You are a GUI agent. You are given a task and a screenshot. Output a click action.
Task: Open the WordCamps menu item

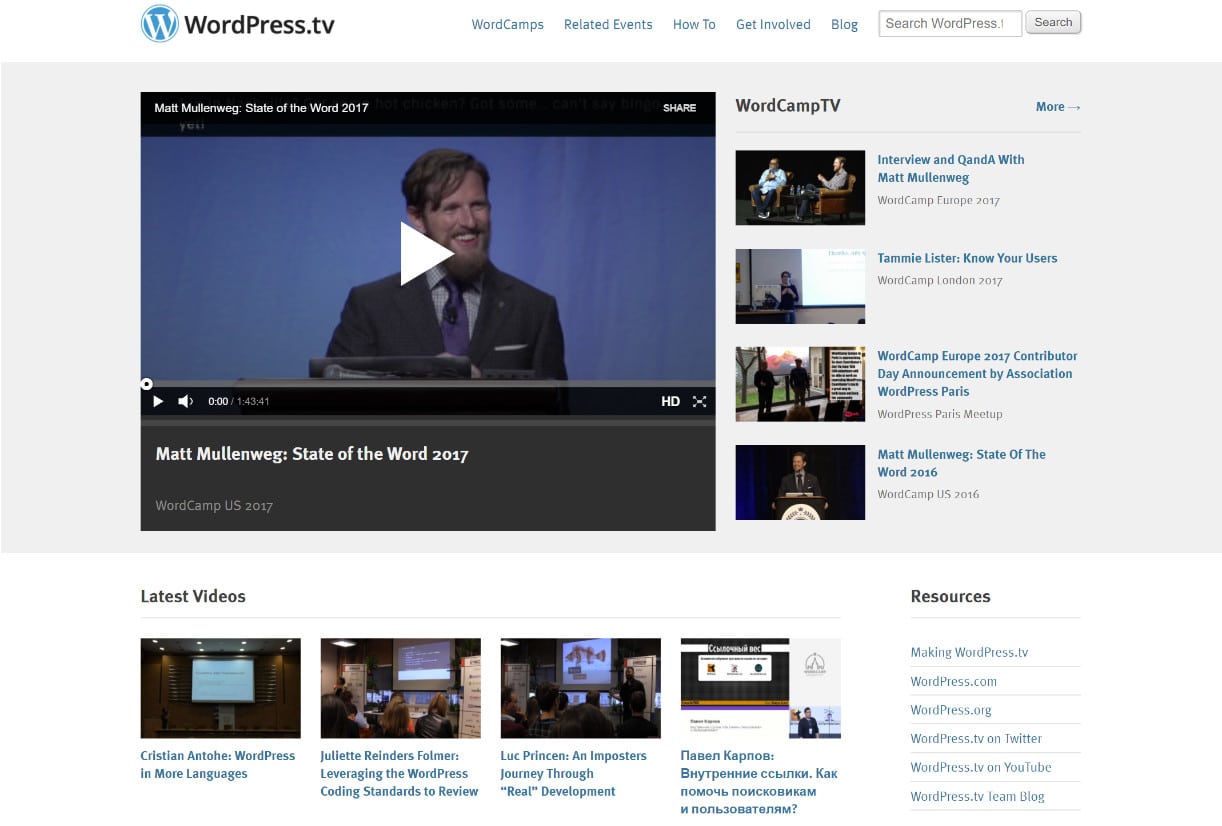click(507, 24)
